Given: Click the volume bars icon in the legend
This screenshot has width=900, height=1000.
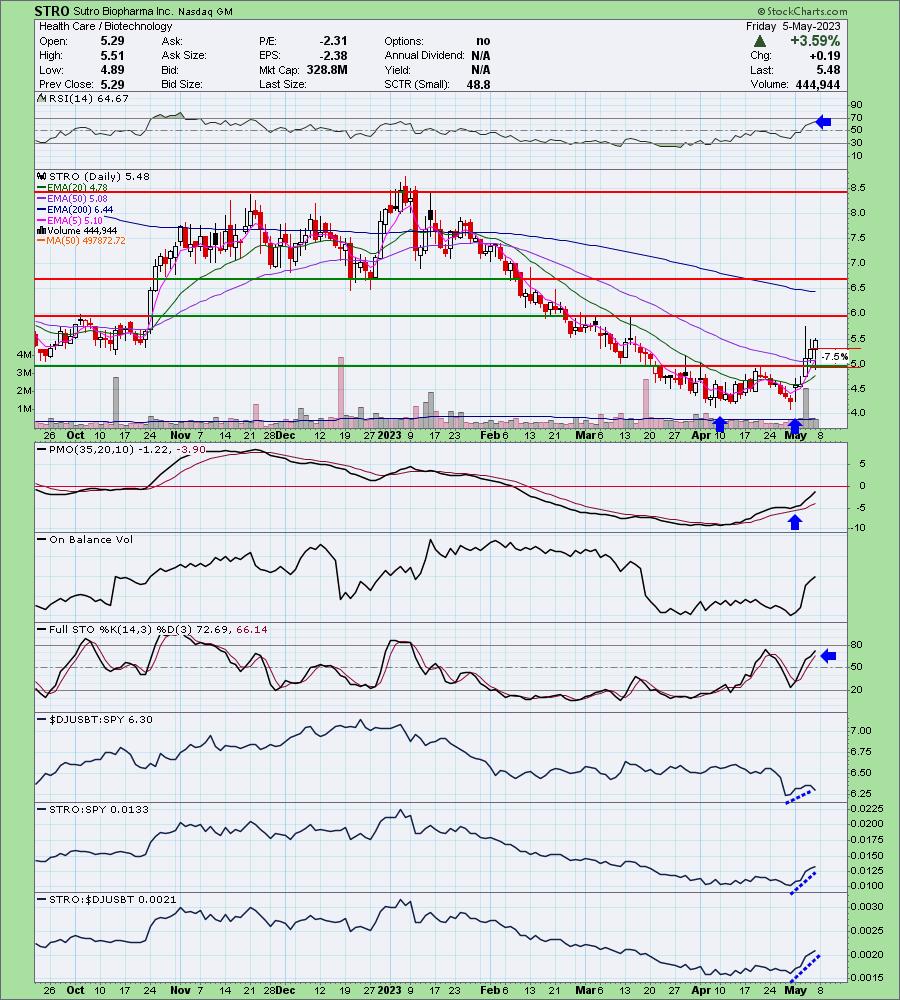Looking at the screenshot, I should 41,230.
